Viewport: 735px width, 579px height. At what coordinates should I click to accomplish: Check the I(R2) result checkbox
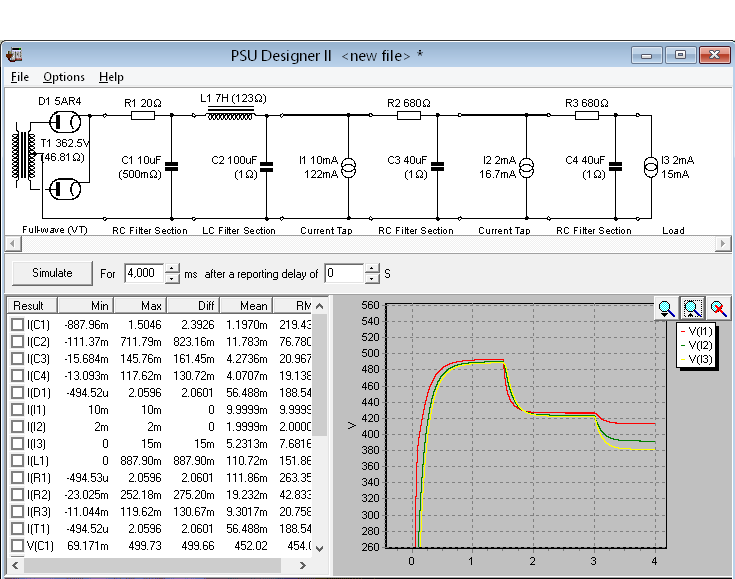(17, 495)
